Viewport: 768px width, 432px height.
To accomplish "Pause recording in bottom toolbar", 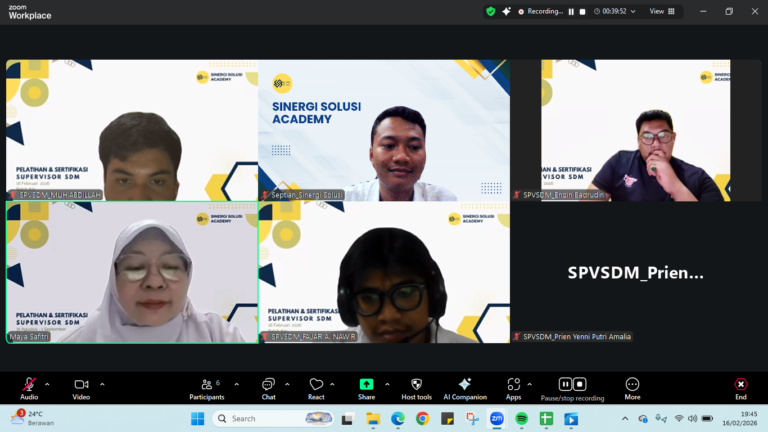I will pos(565,384).
